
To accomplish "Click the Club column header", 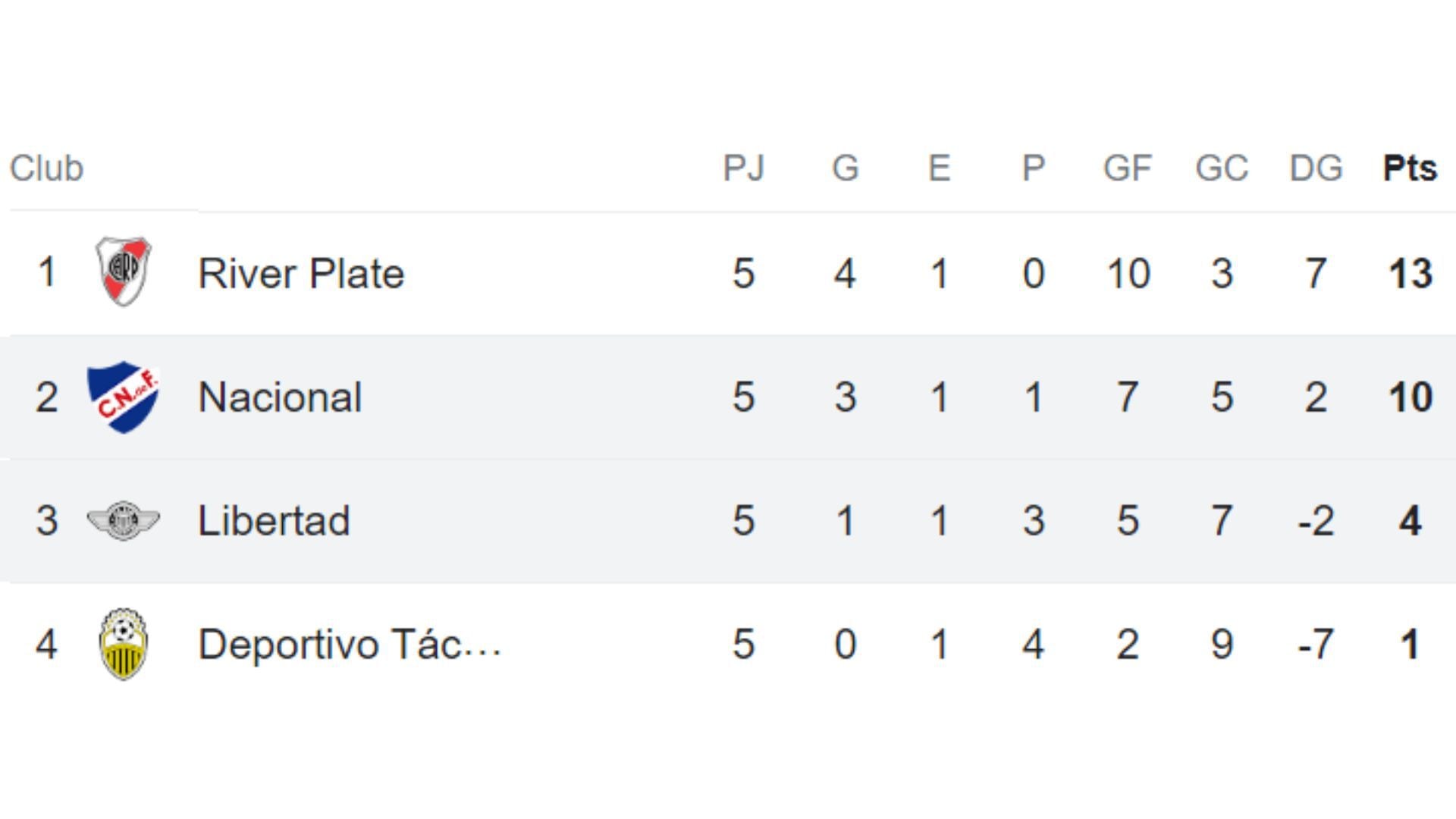I will pos(46,168).
